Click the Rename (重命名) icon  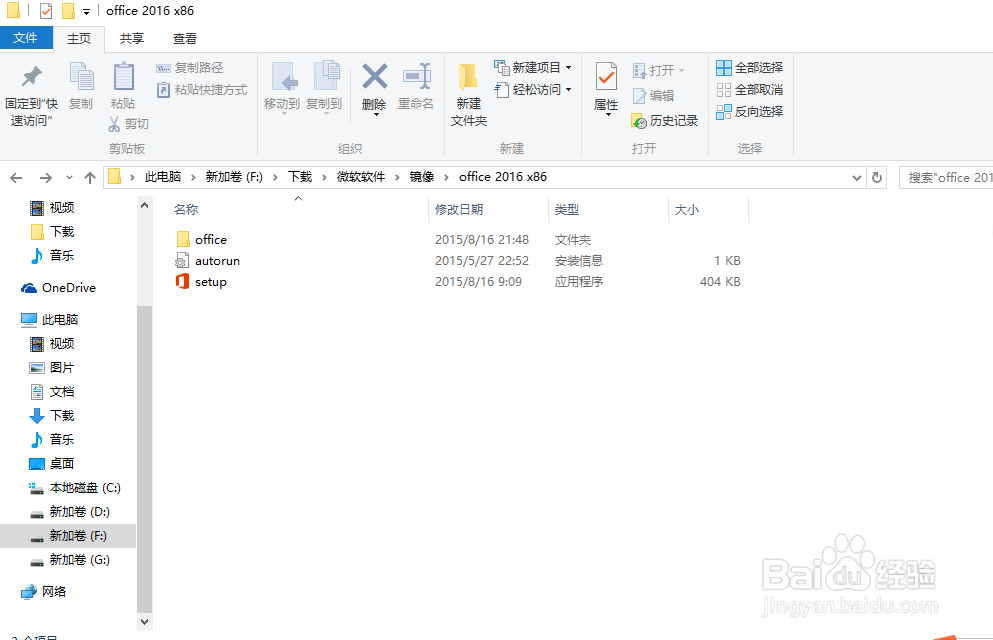point(417,77)
